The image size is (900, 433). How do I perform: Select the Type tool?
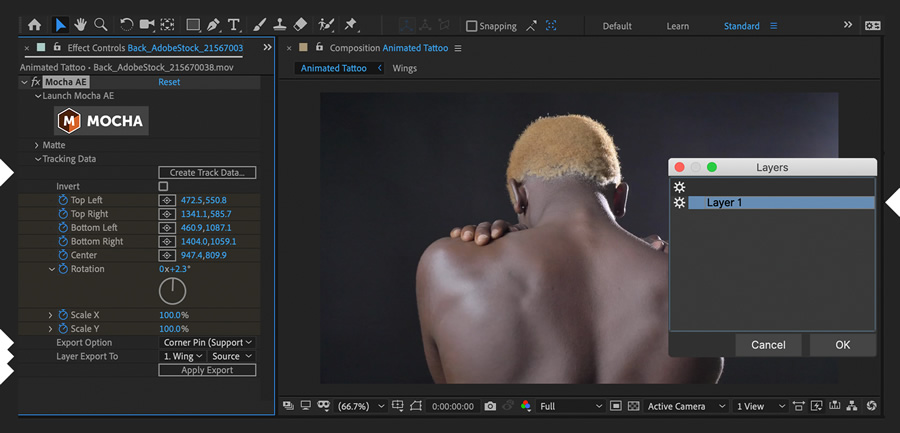[234, 25]
